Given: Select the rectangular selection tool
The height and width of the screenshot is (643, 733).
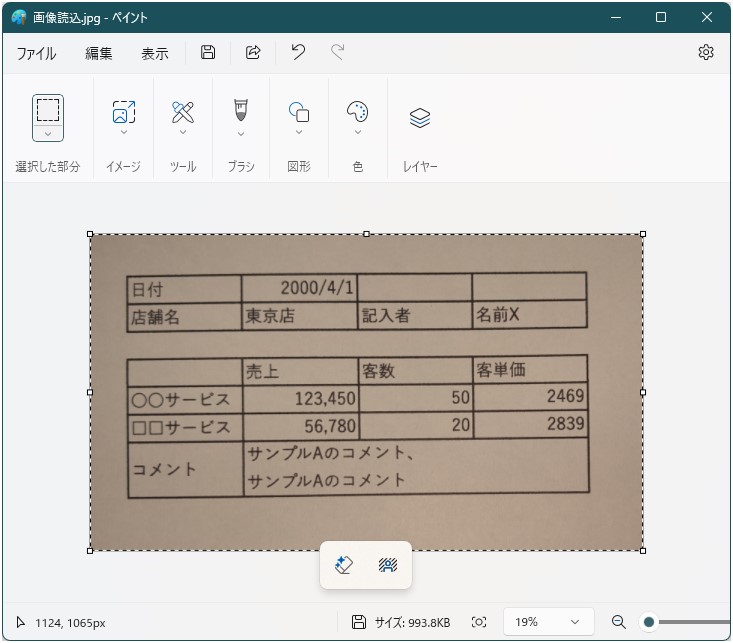Looking at the screenshot, I should [48, 110].
